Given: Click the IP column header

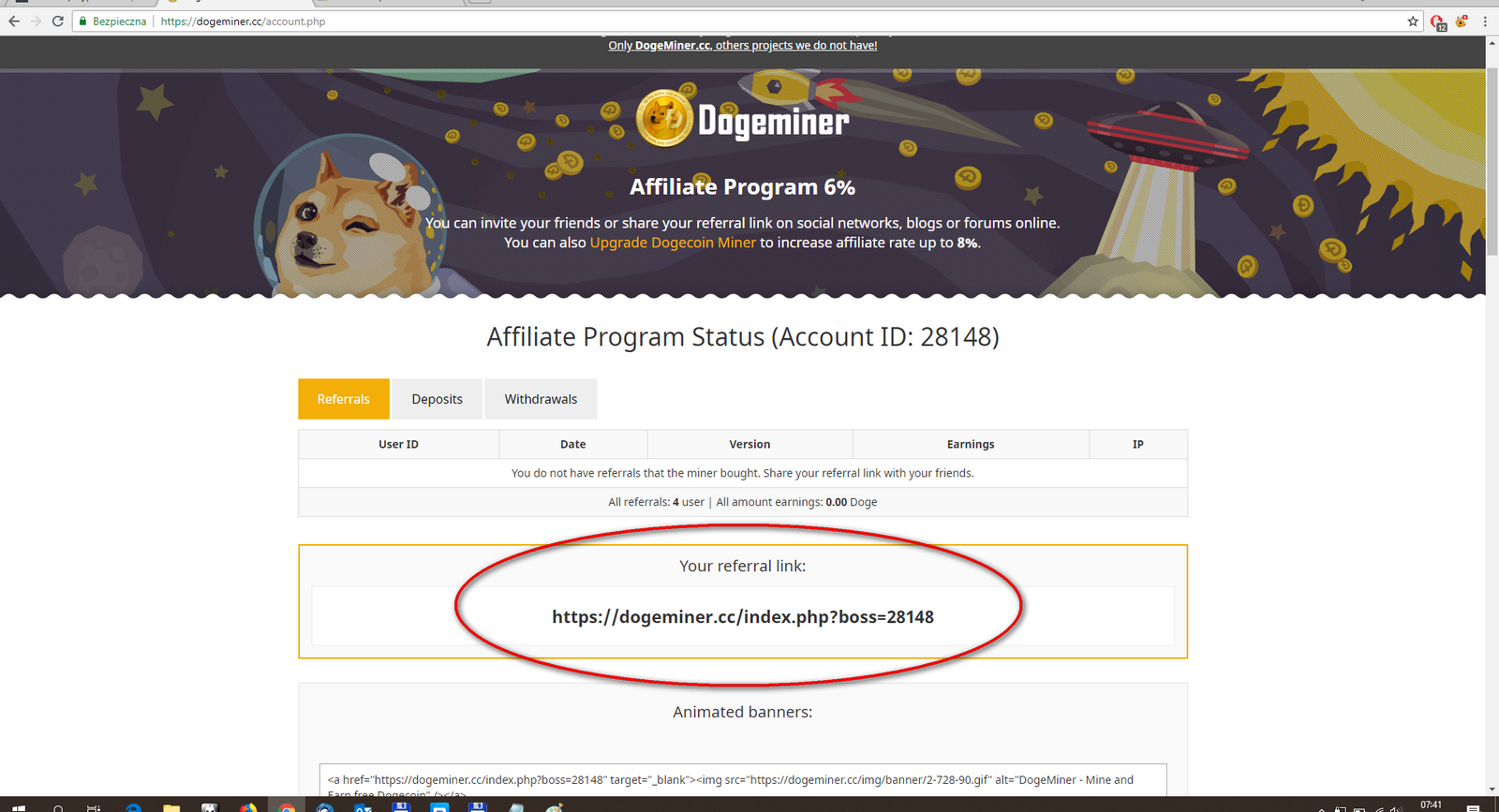Looking at the screenshot, I should tap(1138, 444).
